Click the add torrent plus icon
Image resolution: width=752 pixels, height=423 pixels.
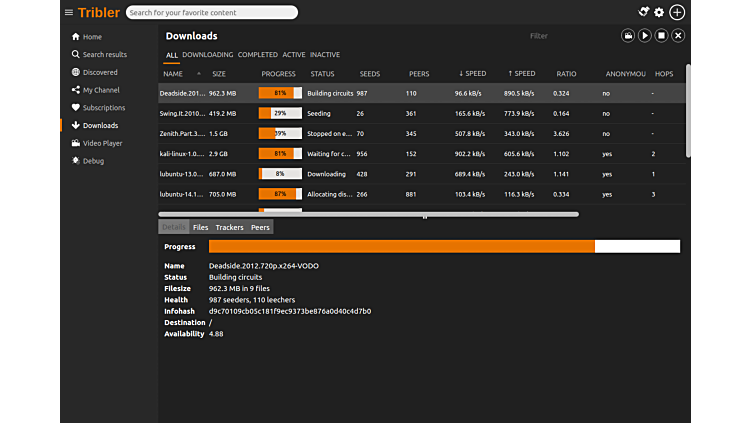[x=677, y=12]
